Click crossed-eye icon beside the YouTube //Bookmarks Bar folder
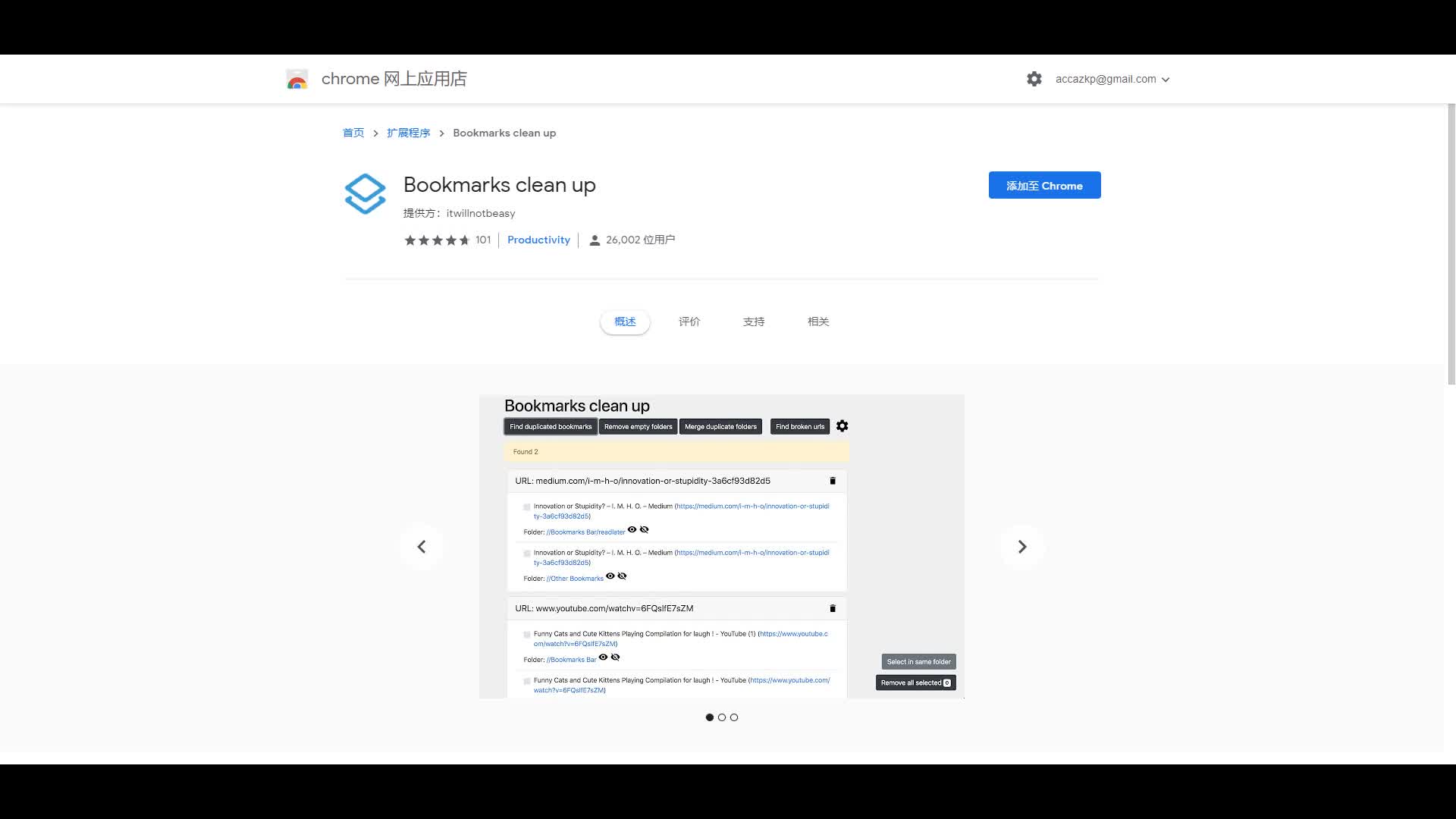 coord(616,657)
